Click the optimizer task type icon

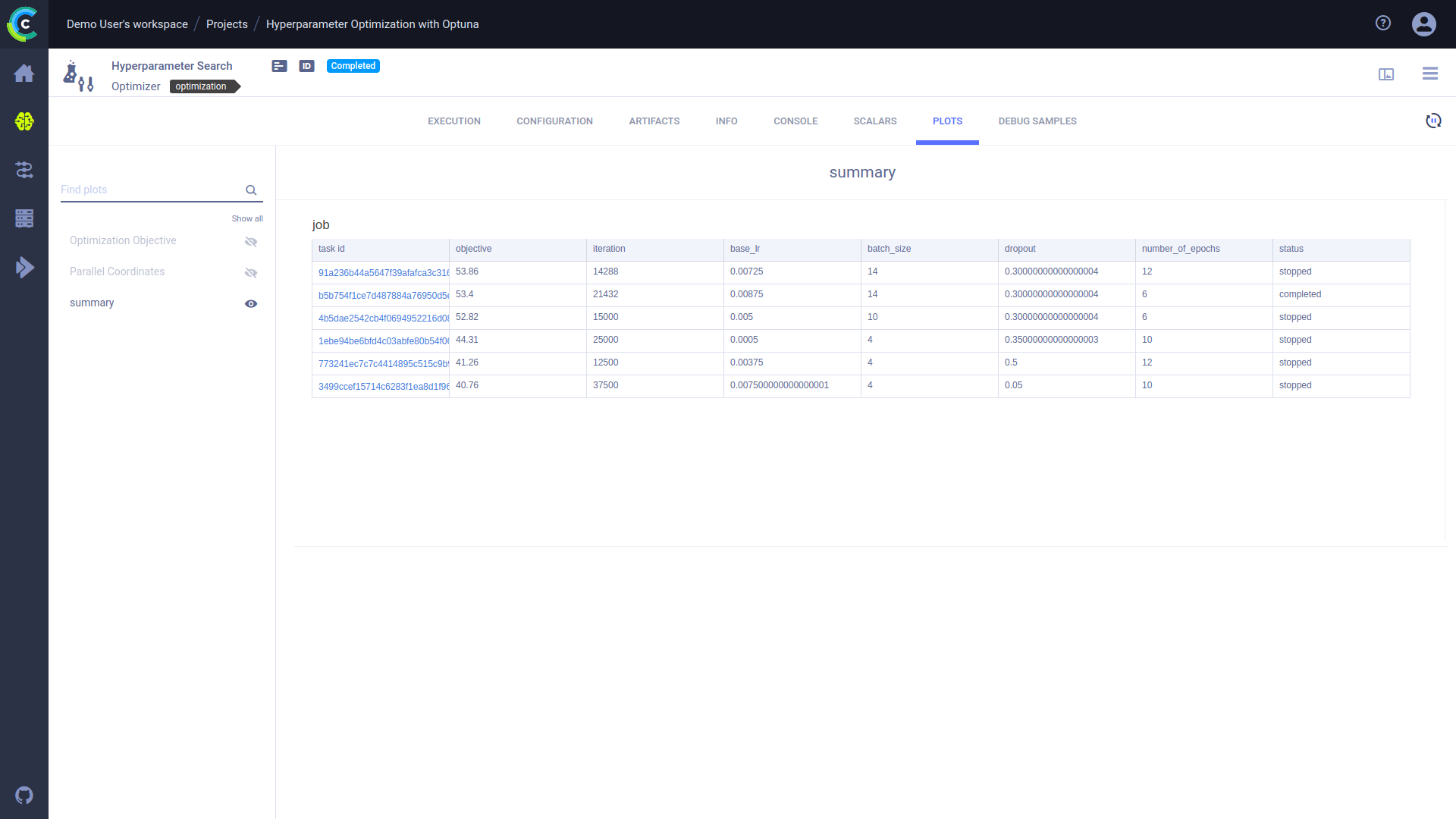(78, 76)
